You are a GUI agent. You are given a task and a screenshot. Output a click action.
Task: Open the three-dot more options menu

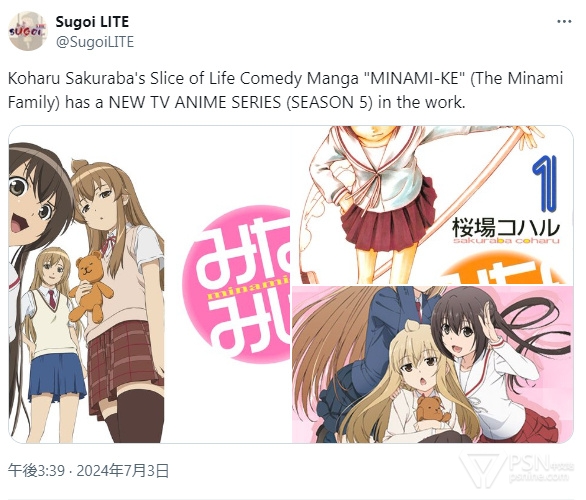(x=564, y=22)
